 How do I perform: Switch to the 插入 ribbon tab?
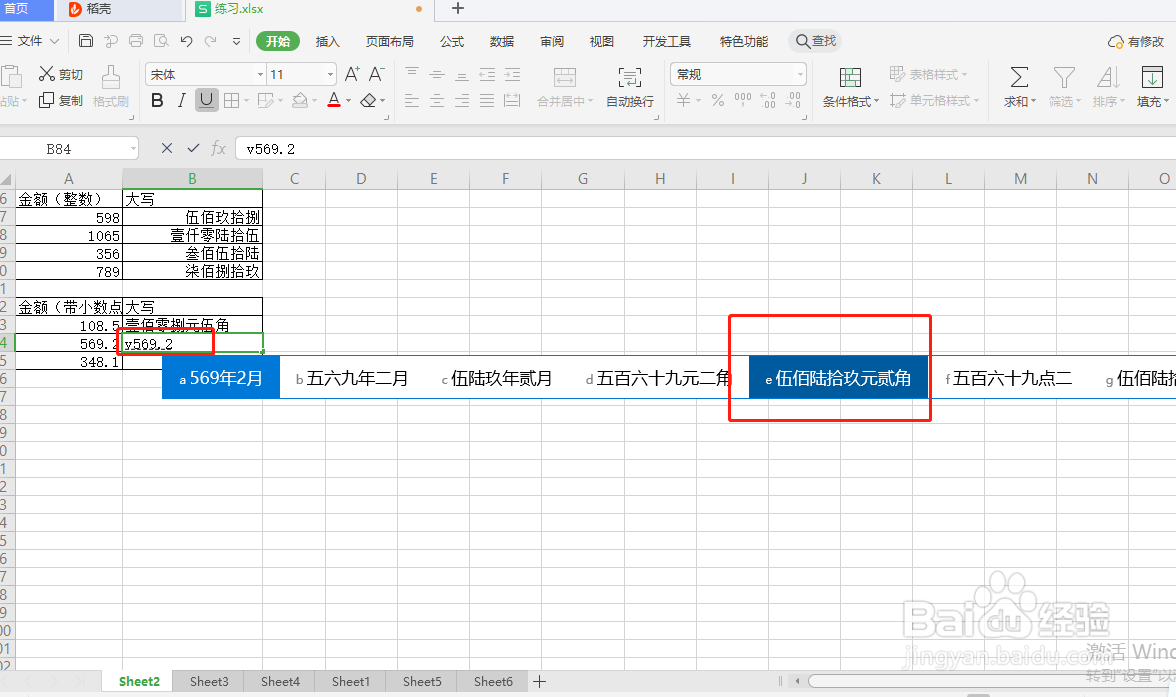pyautogui.click(x=327, y=41)
